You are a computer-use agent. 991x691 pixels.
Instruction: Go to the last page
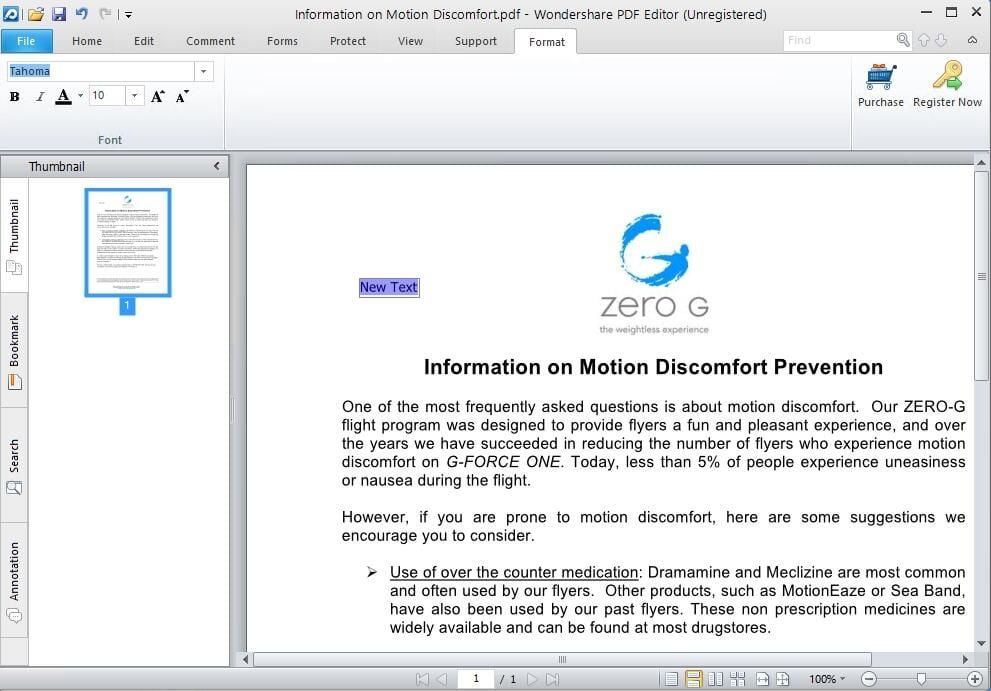pos(552,679)
